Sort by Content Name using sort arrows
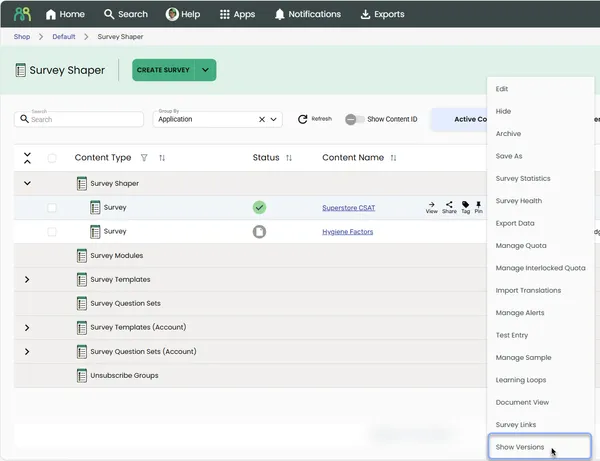The width and height of the screenshot is (600, 461). 393,158
